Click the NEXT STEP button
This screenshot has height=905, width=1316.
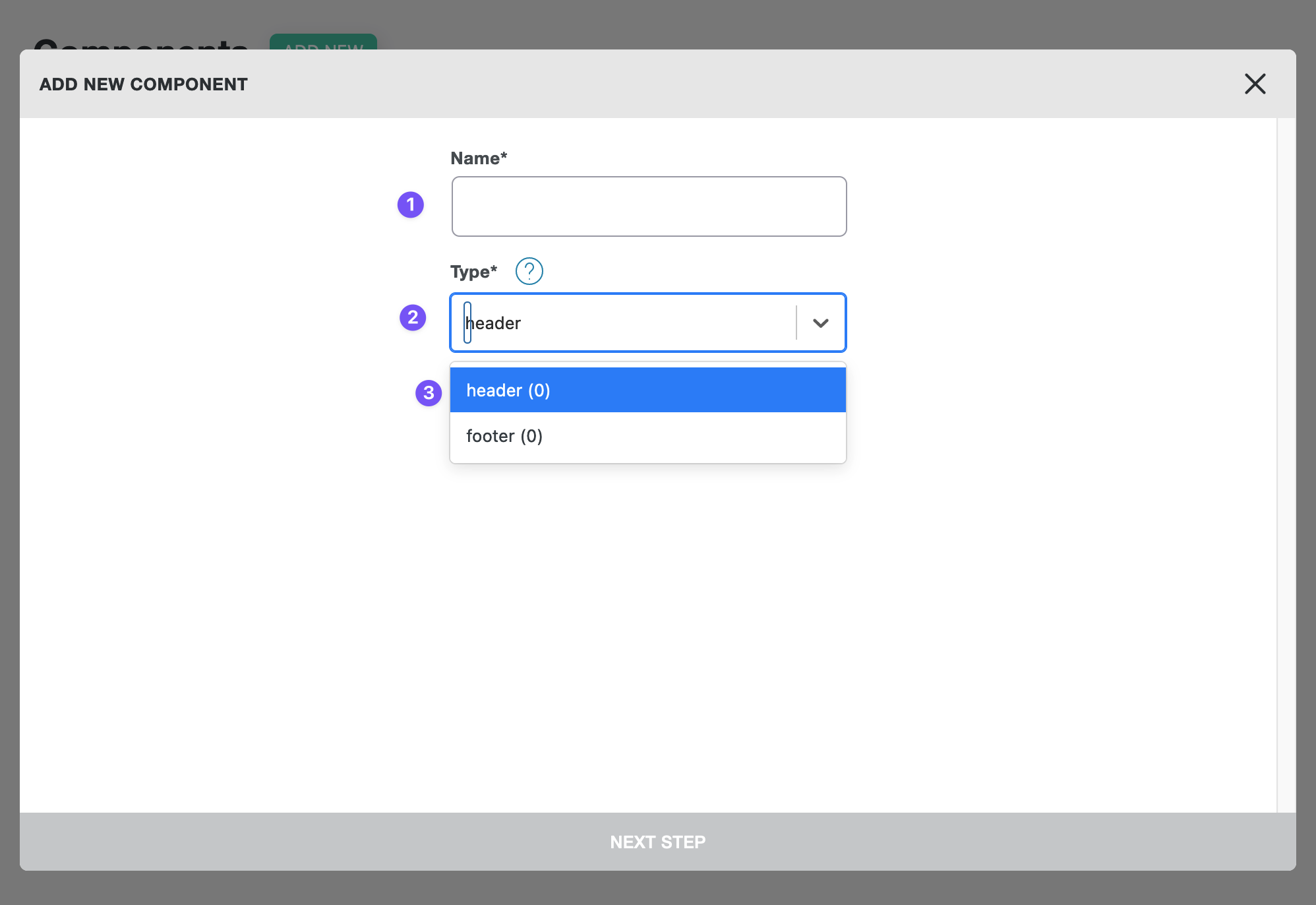click(658, 841)
